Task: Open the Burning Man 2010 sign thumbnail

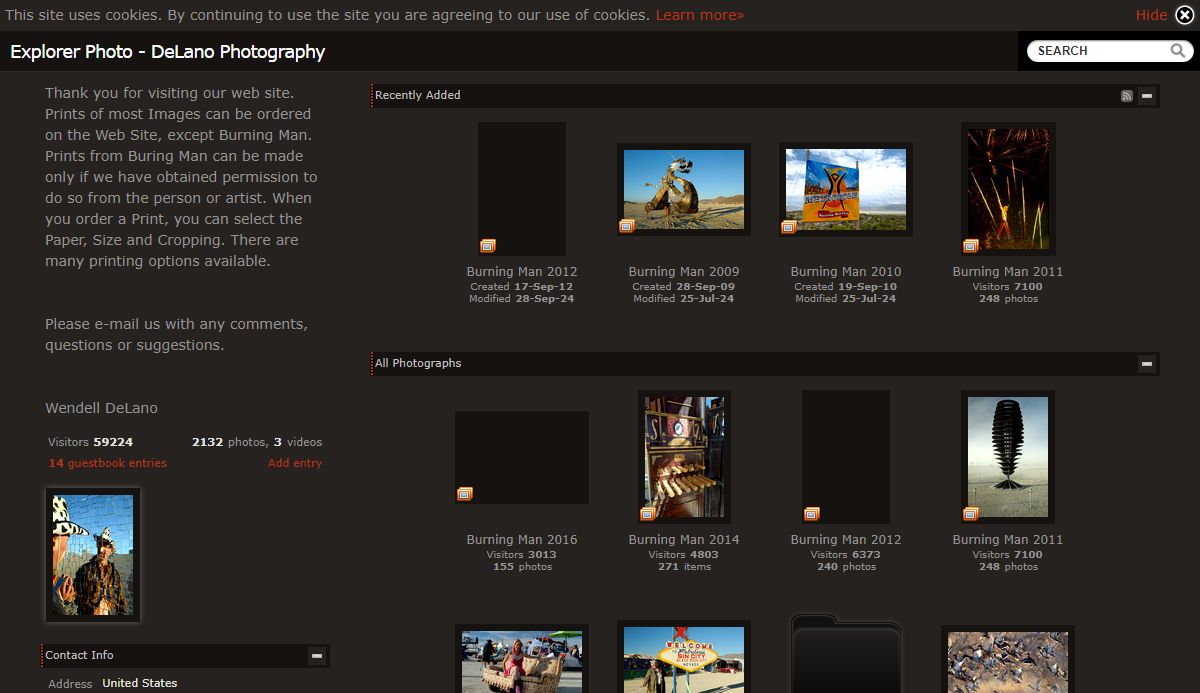Action: point(846,189)
